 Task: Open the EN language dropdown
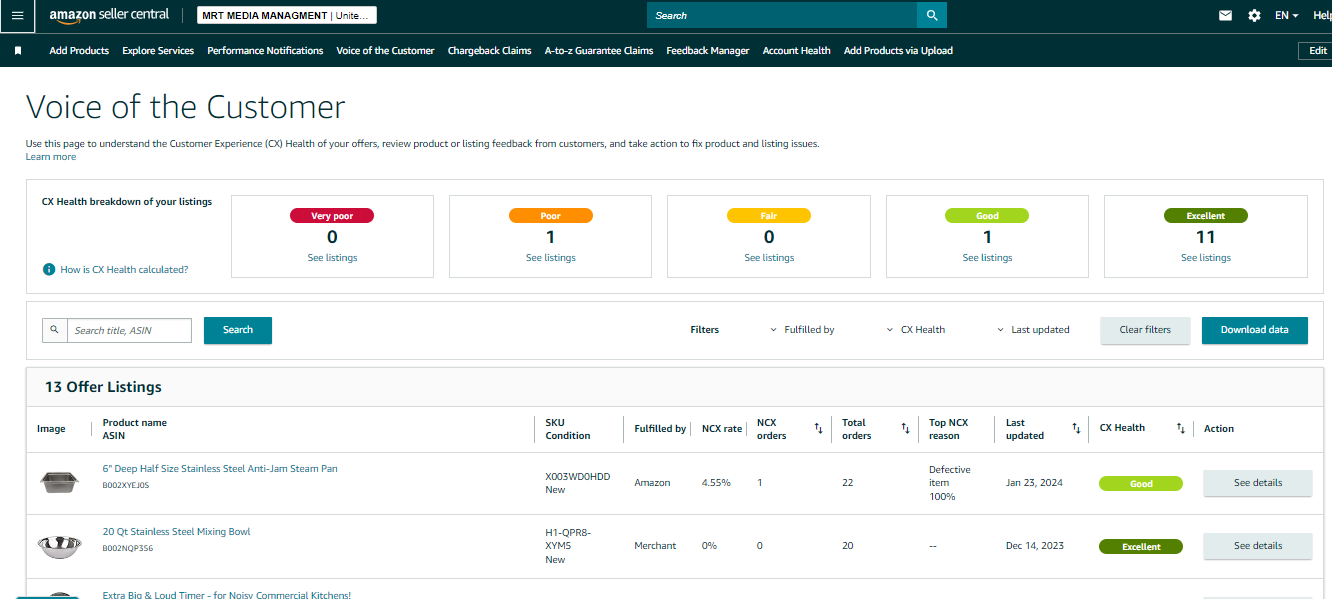coord(1286,16)
